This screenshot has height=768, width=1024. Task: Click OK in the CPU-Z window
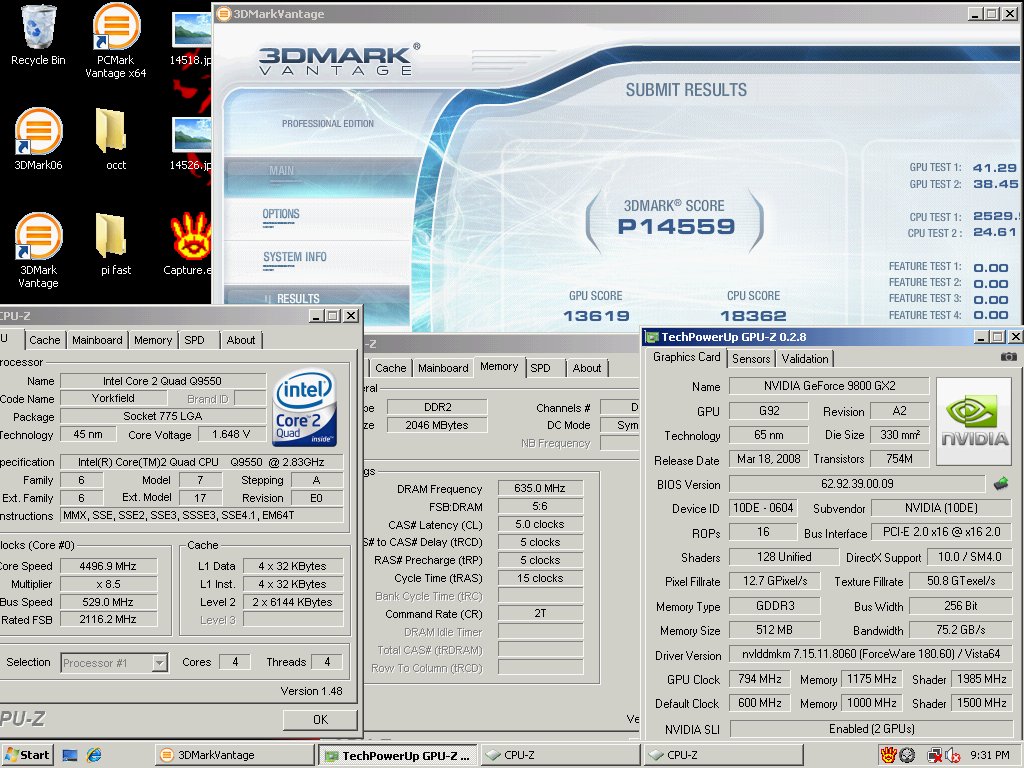coord(320,720)
